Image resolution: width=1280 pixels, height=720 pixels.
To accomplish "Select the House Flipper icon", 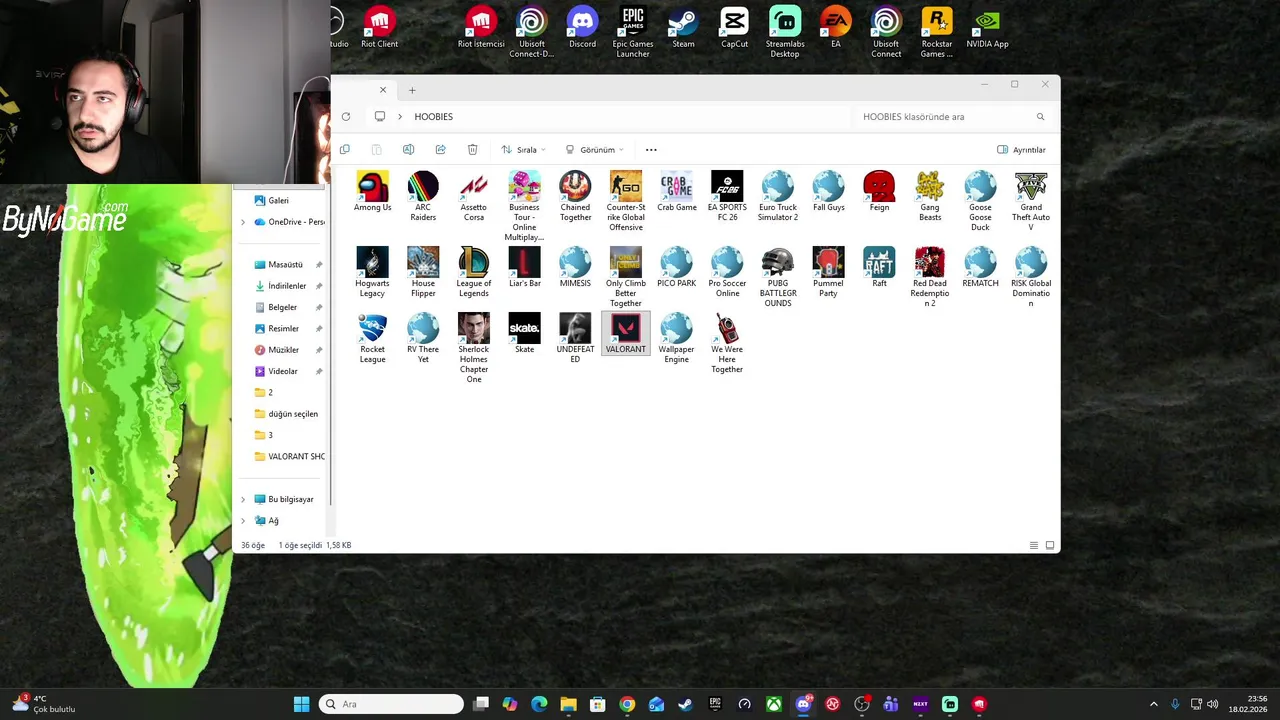I will click(x=423, y=262).
